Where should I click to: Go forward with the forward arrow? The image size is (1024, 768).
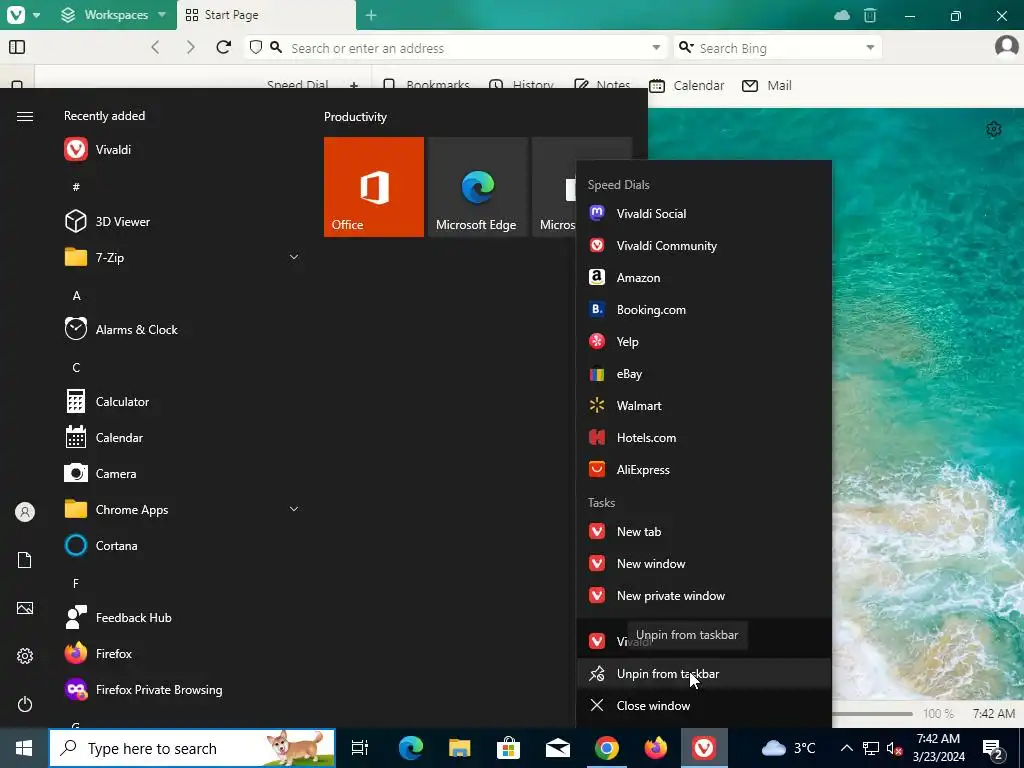coord(190,47)
